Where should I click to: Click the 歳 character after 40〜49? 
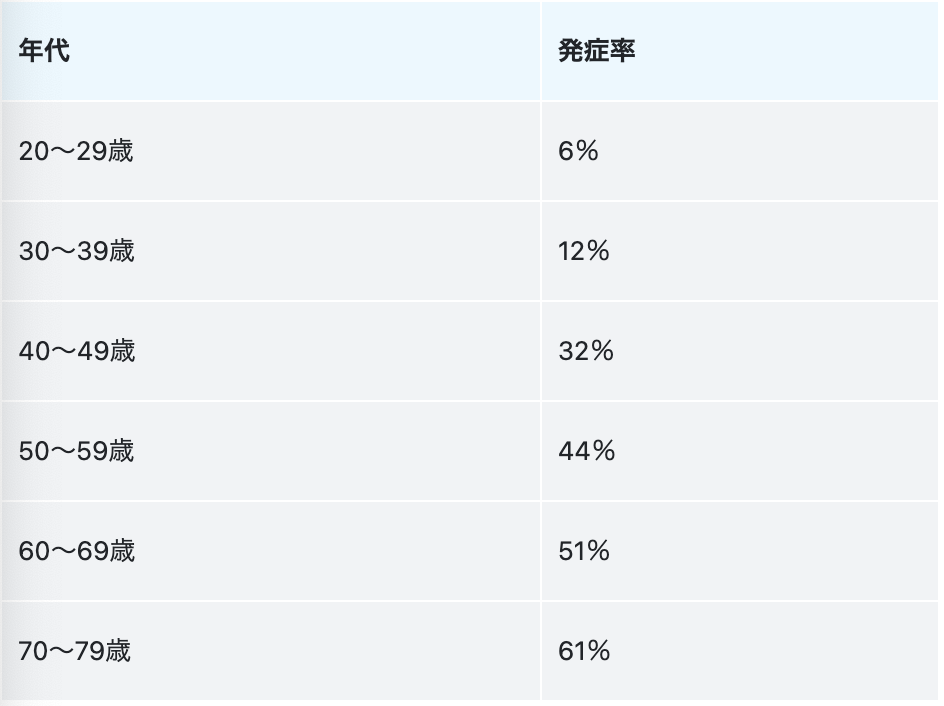pos(122,351)
